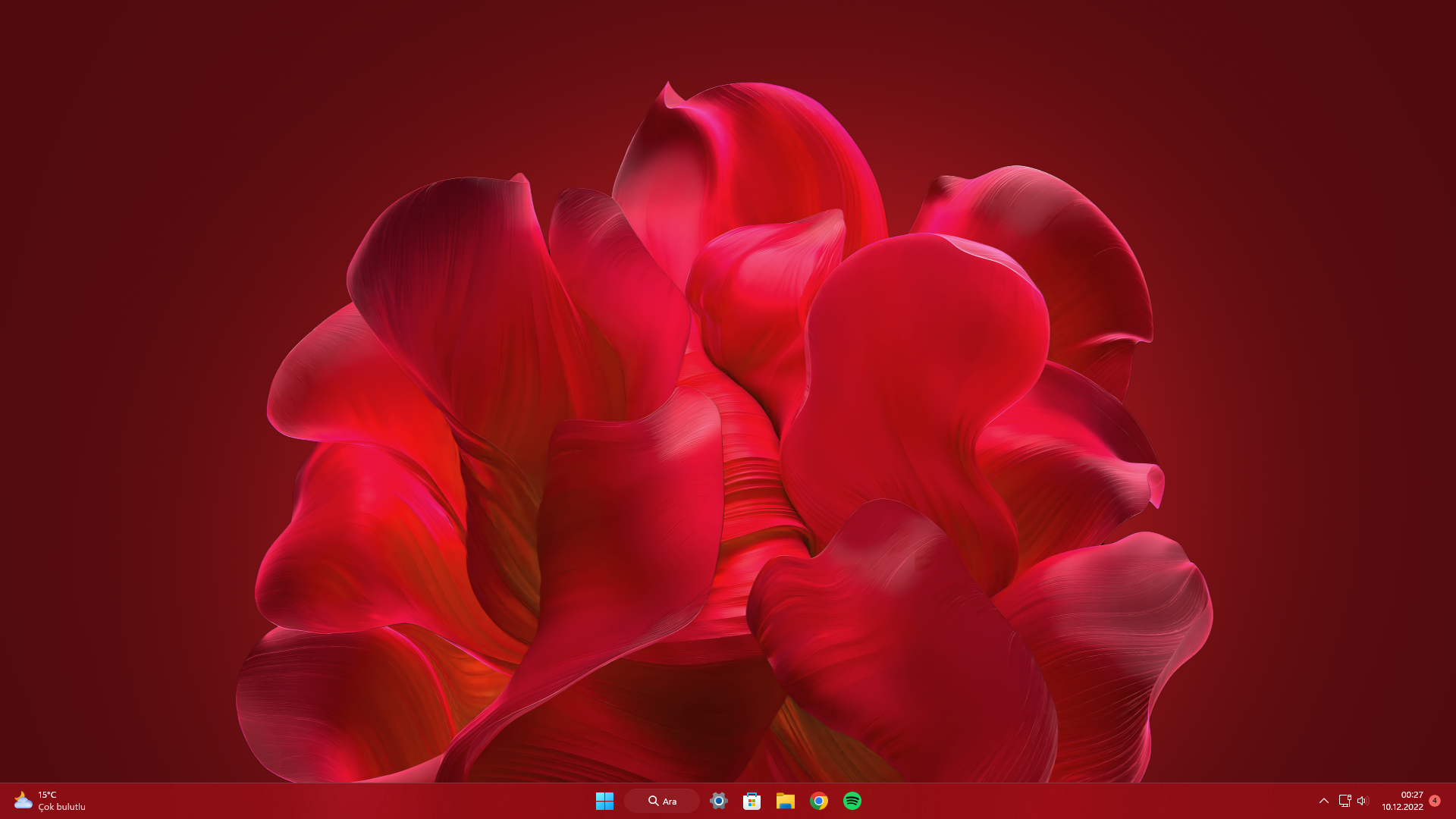Open weather widget showing 15°C
The image size is (1456, 819).
pos(50,801)
